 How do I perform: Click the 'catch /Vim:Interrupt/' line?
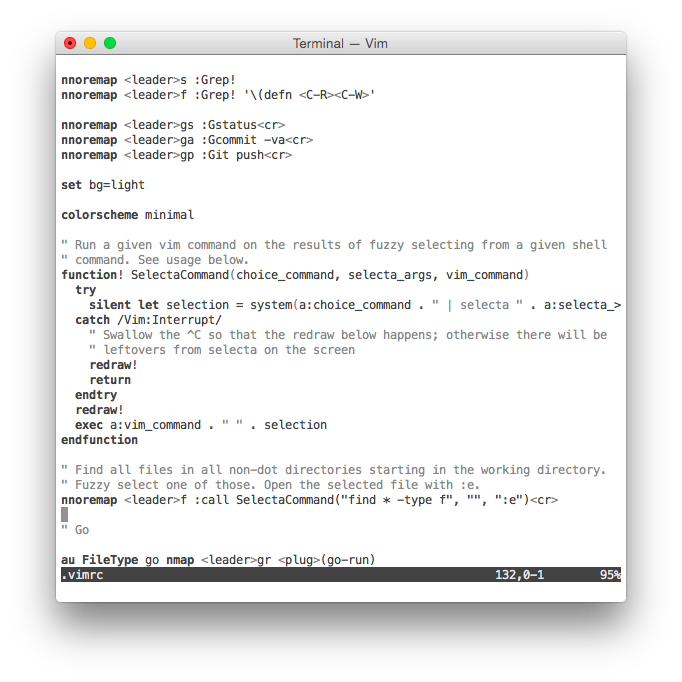(148, 320)
